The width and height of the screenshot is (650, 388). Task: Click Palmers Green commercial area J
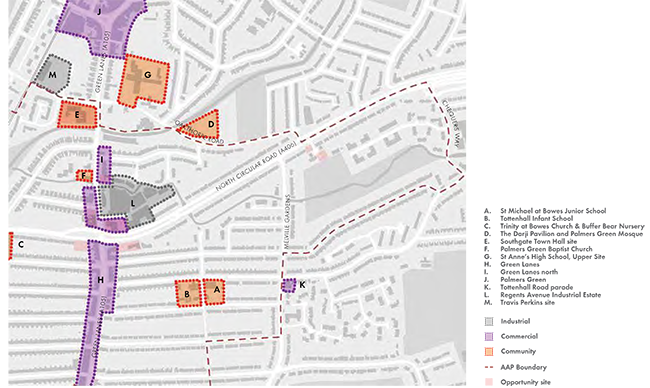coord(102,27)
